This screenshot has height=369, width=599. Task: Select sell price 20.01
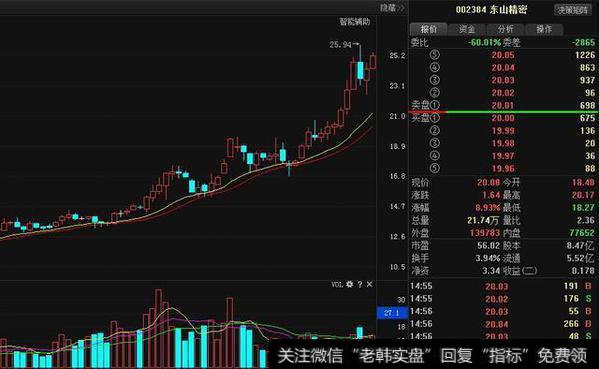(x=503, y=105)
